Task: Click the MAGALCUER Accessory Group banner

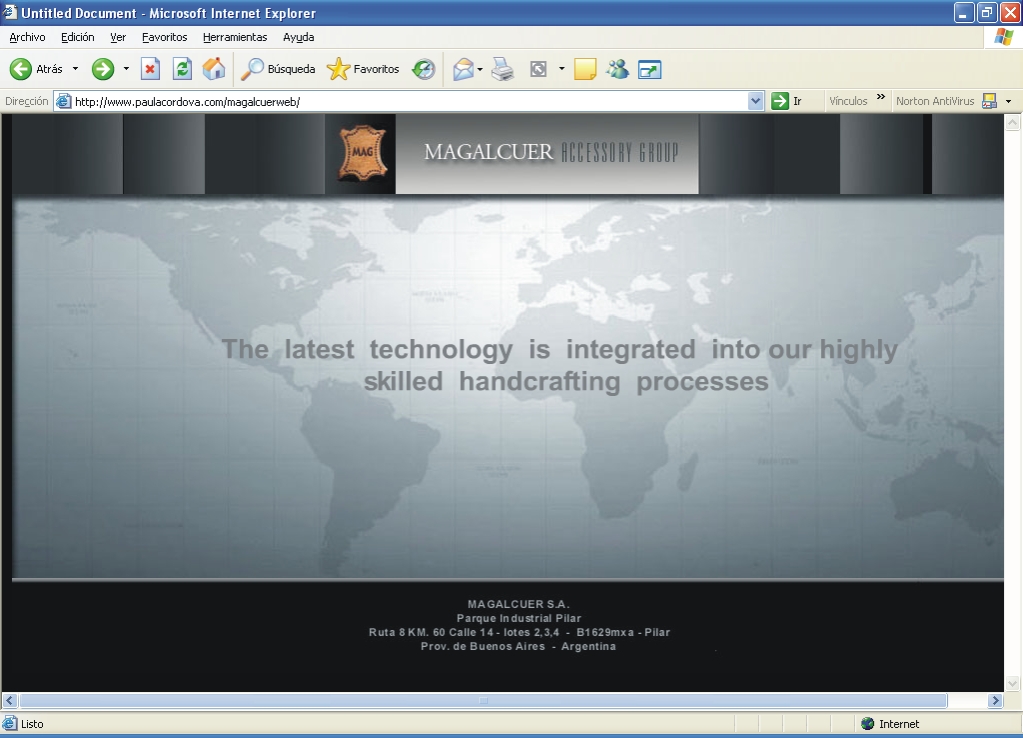Action: 547,153
